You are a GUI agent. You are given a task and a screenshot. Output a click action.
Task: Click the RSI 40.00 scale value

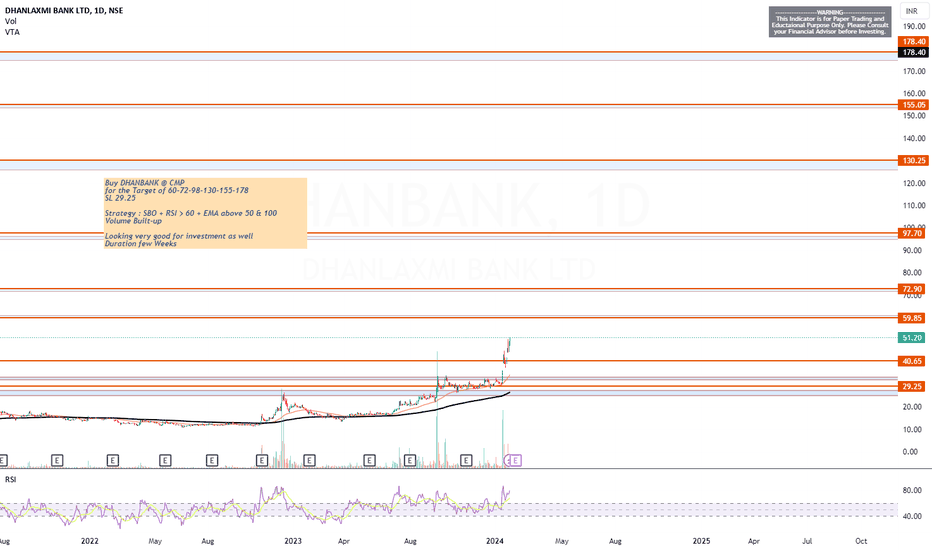pos(912,516)
